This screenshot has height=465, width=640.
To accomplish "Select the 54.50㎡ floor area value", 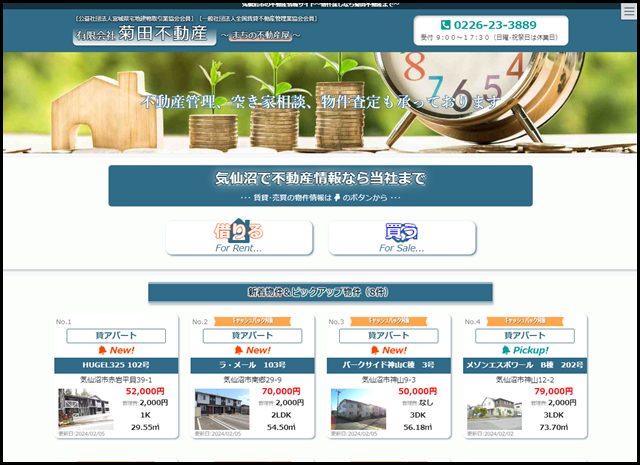I will click(281, 427).
